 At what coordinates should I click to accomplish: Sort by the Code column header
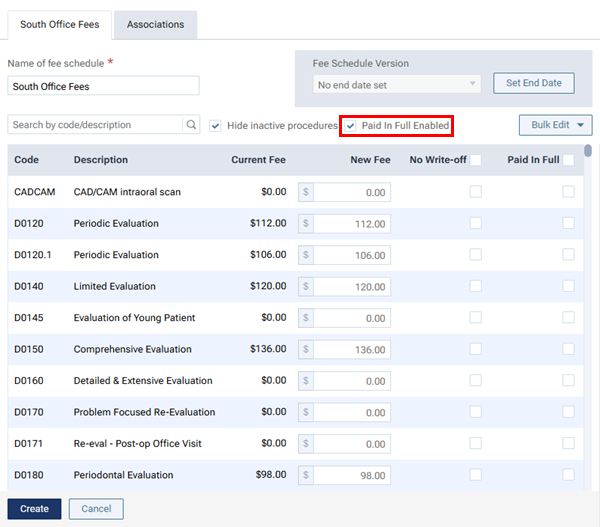click(x=27, y=160)
